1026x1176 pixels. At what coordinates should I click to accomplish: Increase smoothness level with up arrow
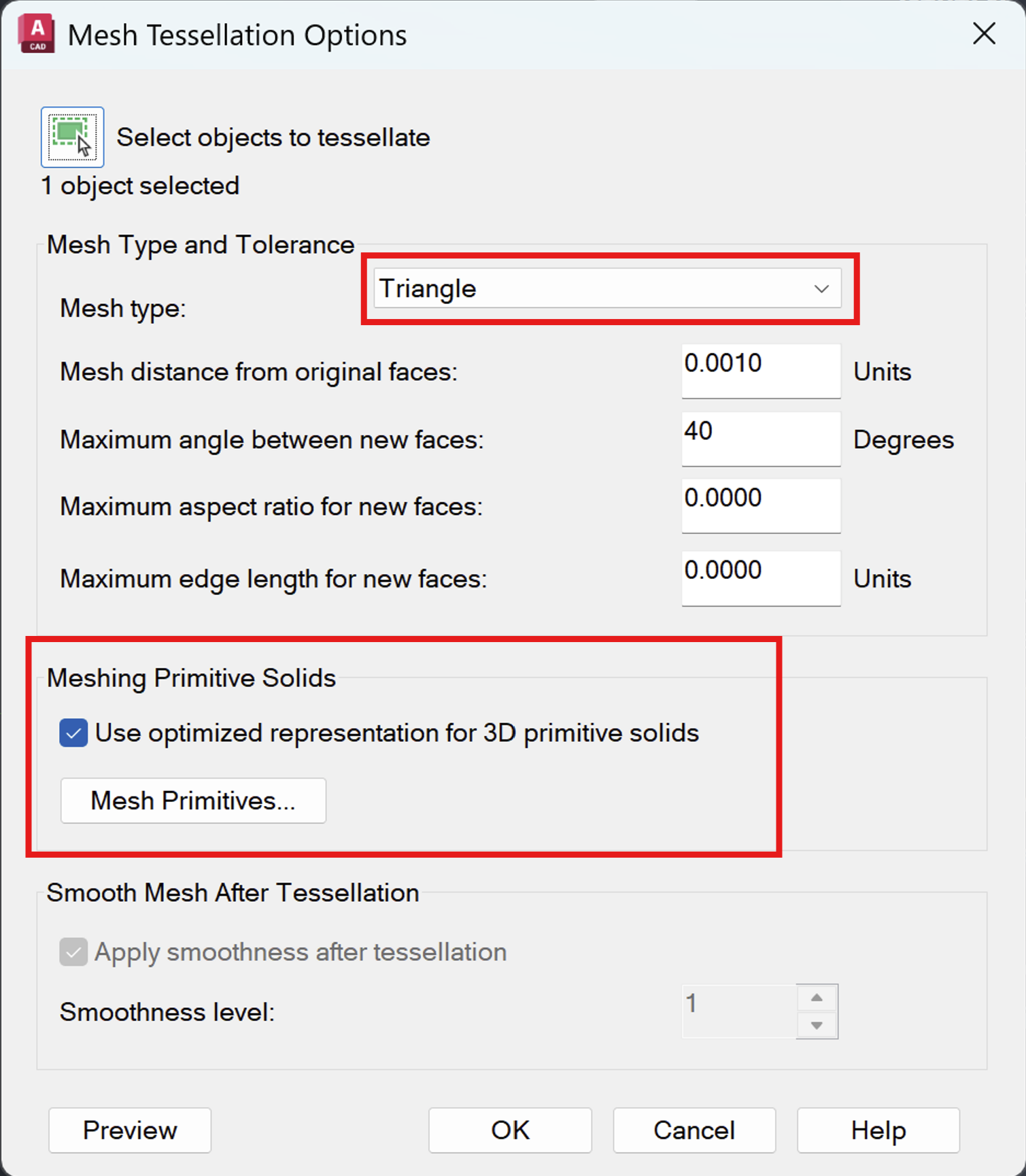click(817, 998)
